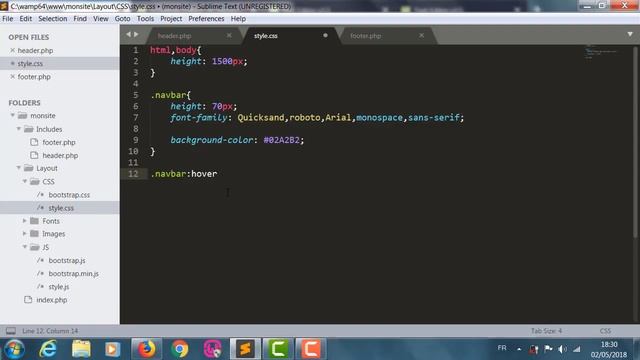Open the Preferences menu
The width and height of the screenshot is (640, 360).
(x=206, y=19)
